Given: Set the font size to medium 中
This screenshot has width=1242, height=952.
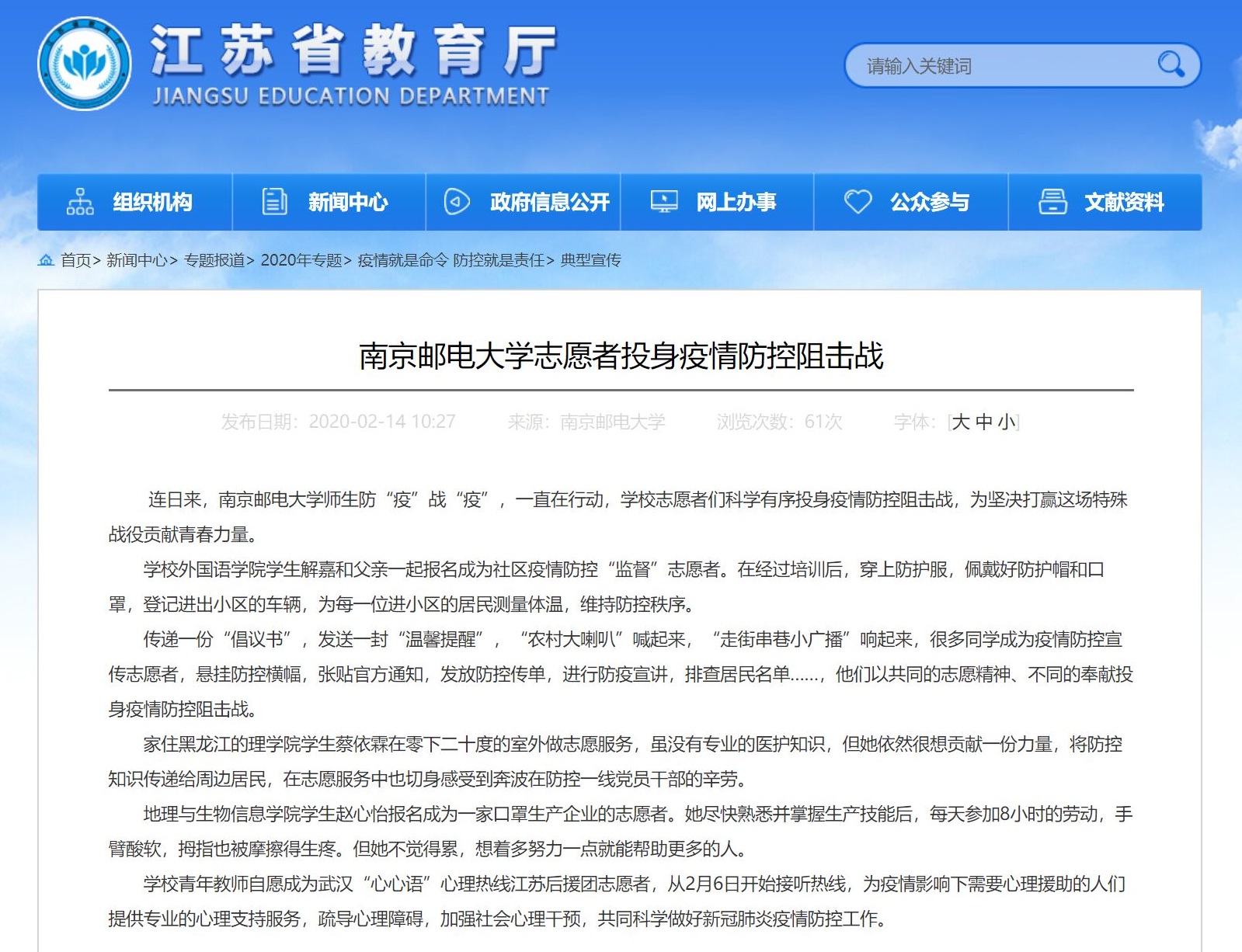Looking at the screenshot, I should pyautogui.click(x=984, y=422).
